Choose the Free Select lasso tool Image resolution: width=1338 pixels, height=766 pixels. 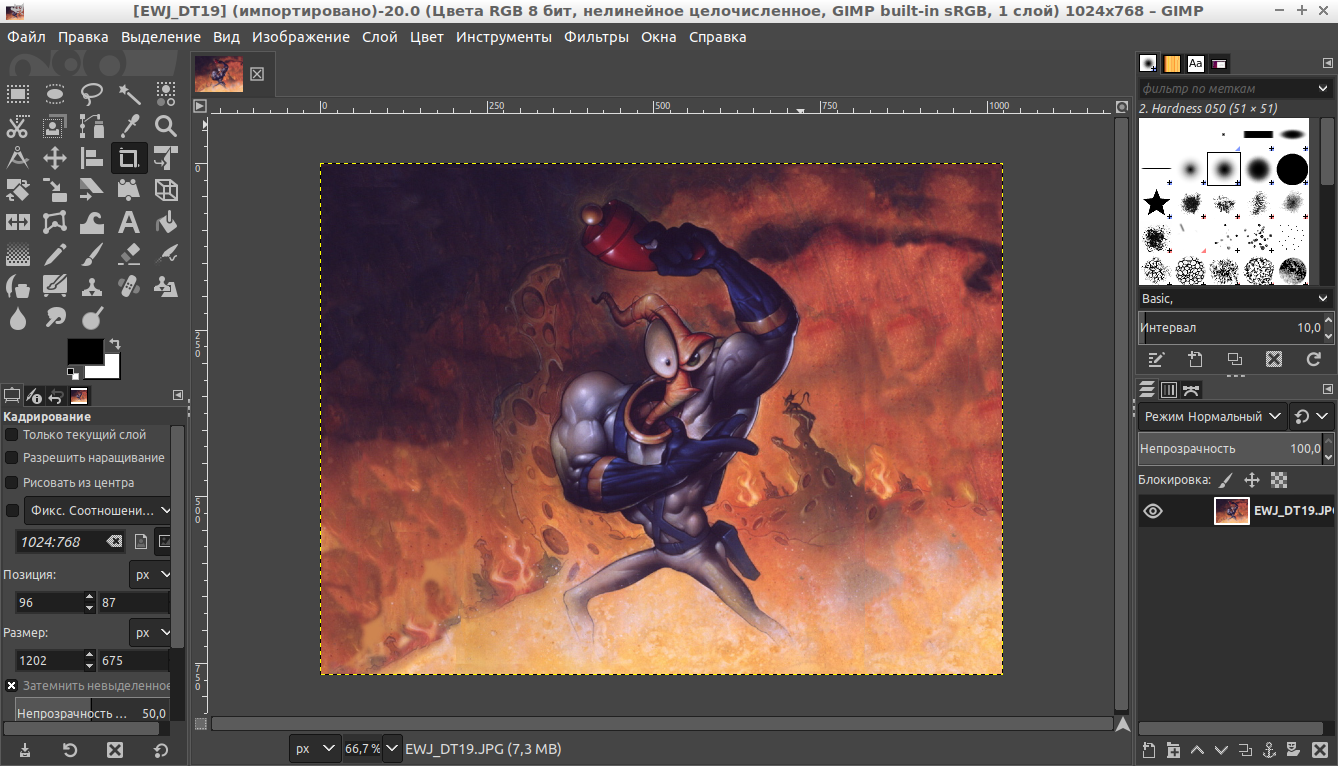(92, 95)
